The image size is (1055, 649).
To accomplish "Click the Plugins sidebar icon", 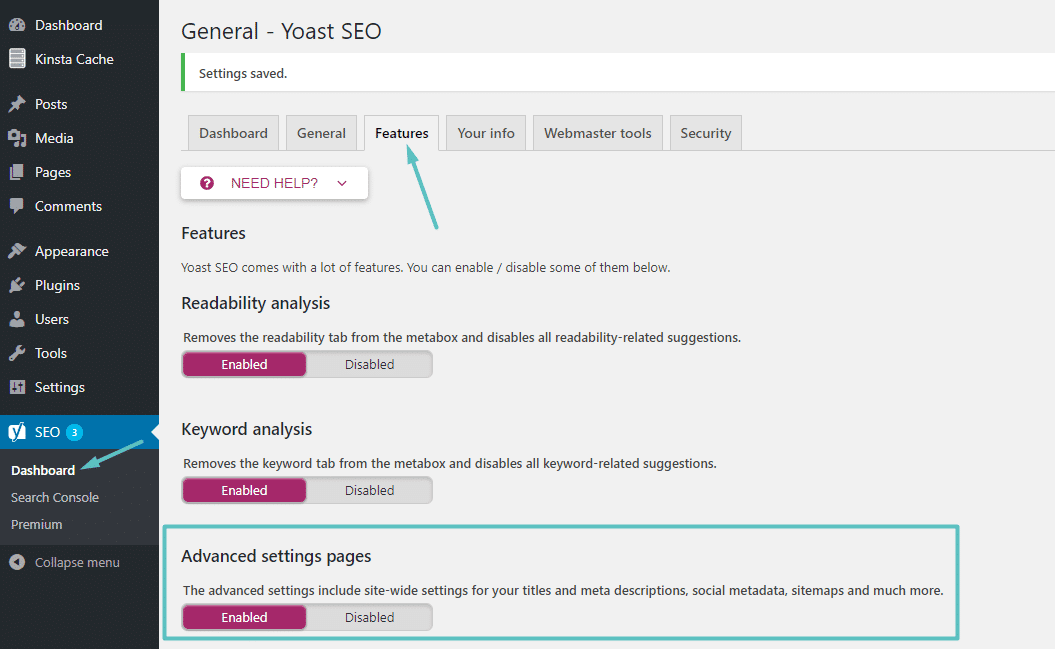I will tap(16, 285).
